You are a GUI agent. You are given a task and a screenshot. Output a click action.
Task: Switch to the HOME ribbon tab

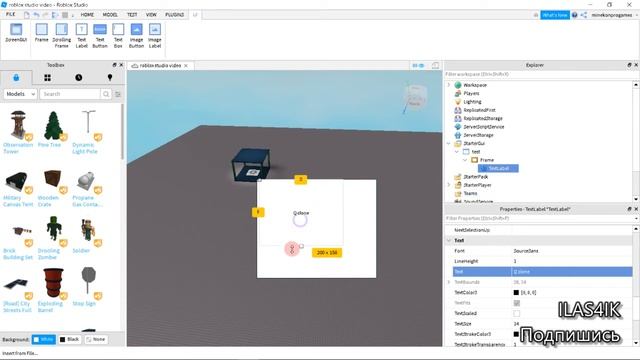click(x=87, y=15)
